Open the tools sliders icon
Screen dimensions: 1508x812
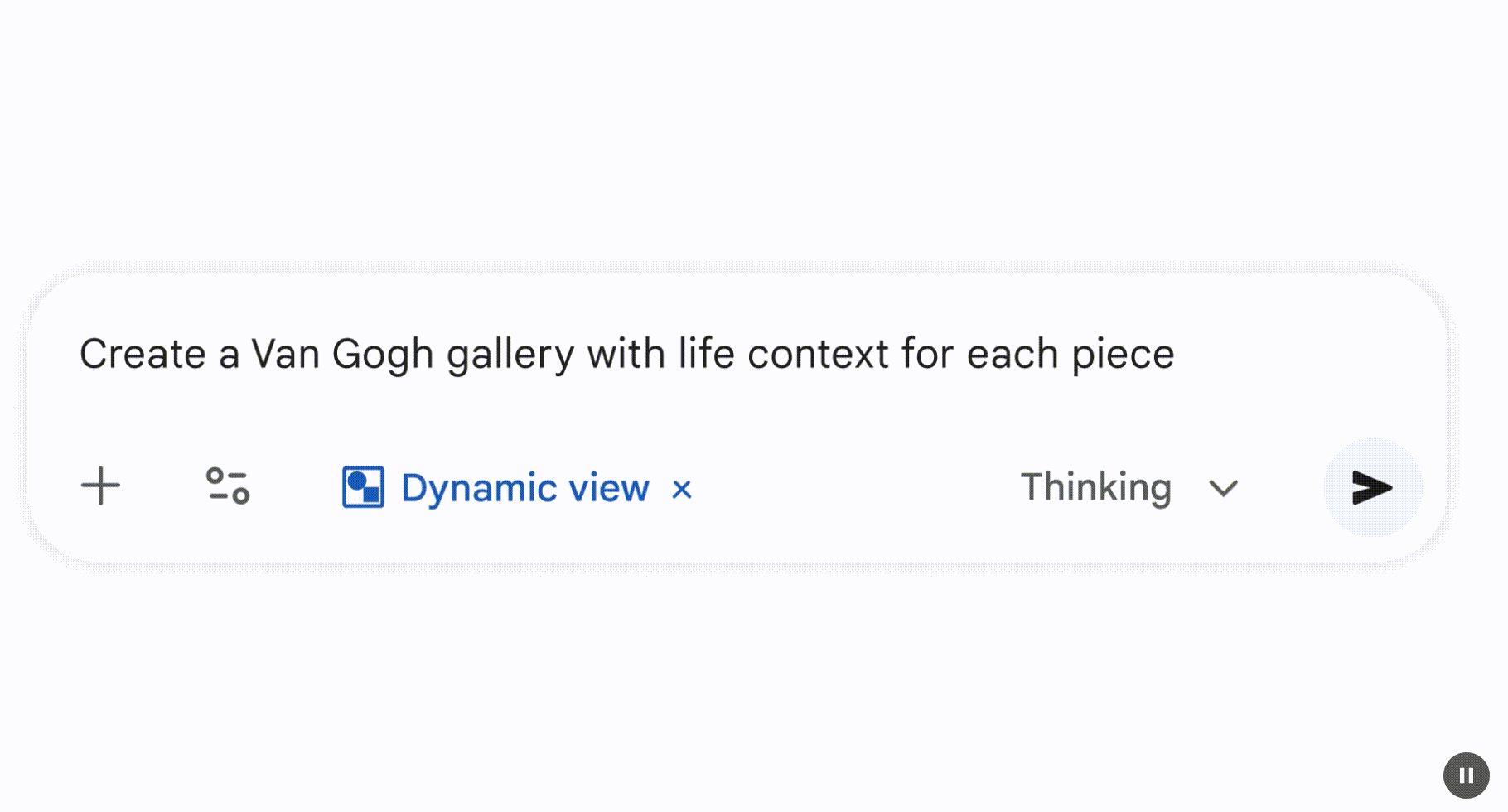point(228,486)
